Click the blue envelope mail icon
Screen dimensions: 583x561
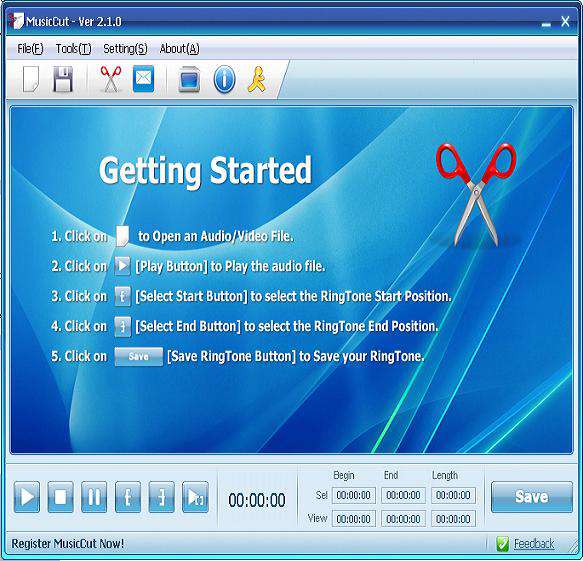tap(144, 78)
